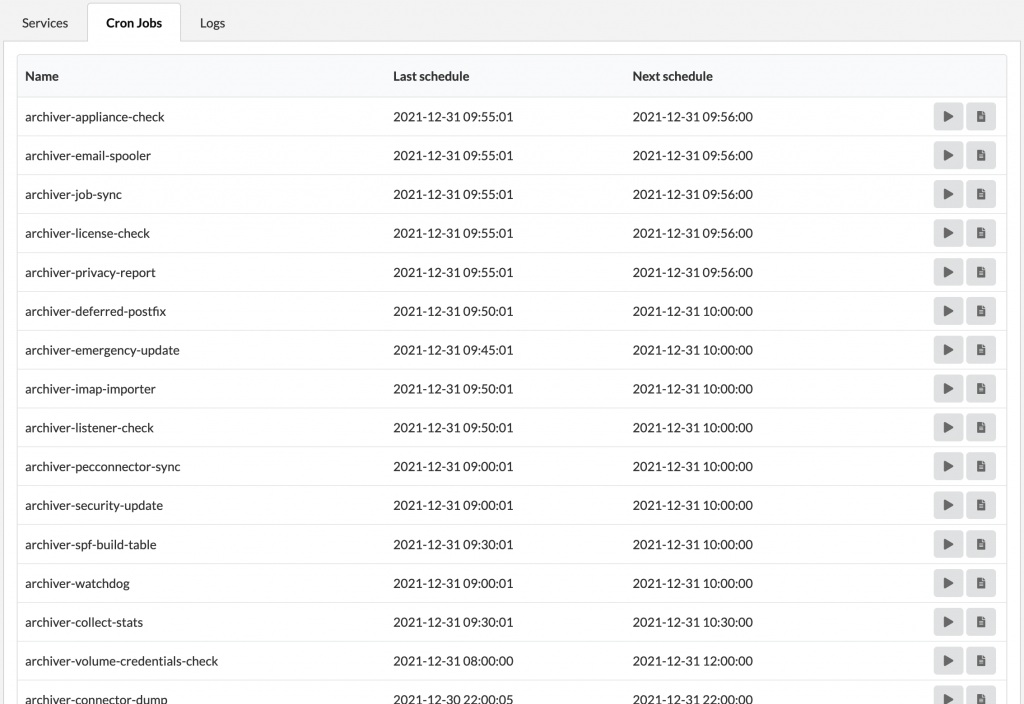
Task: Show archiver-security-update log
Action: click(981, 505)
